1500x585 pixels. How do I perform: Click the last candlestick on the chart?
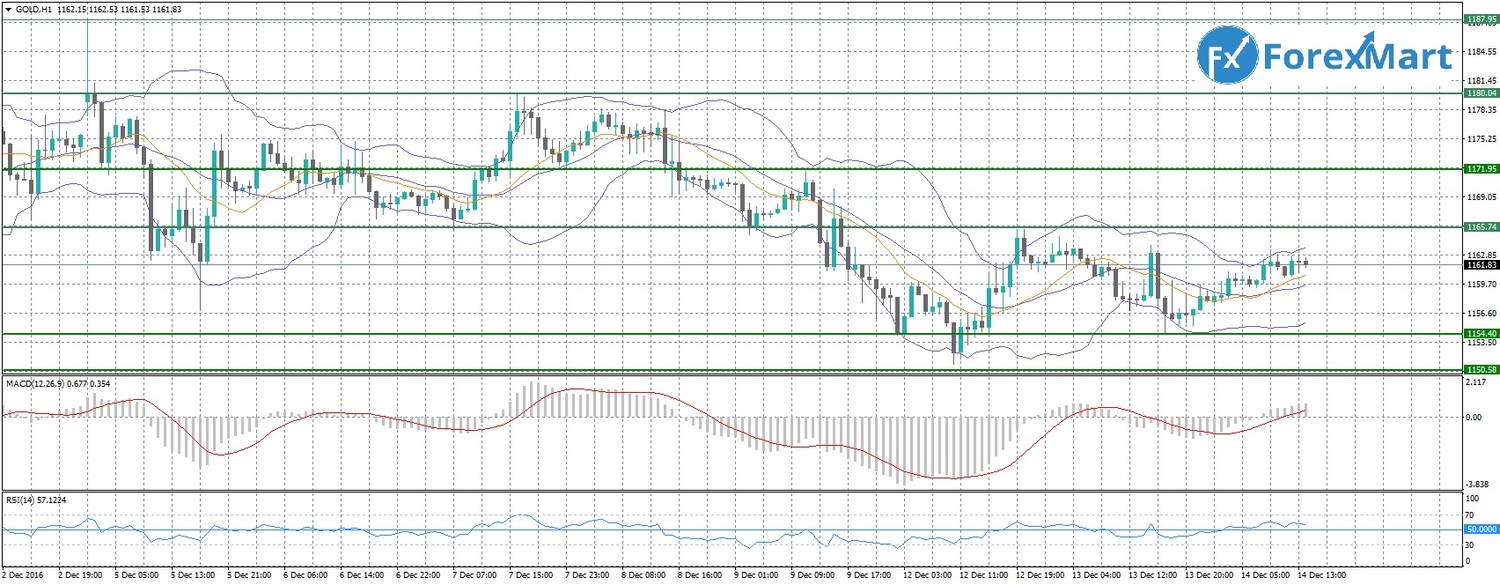[1305, 263]
